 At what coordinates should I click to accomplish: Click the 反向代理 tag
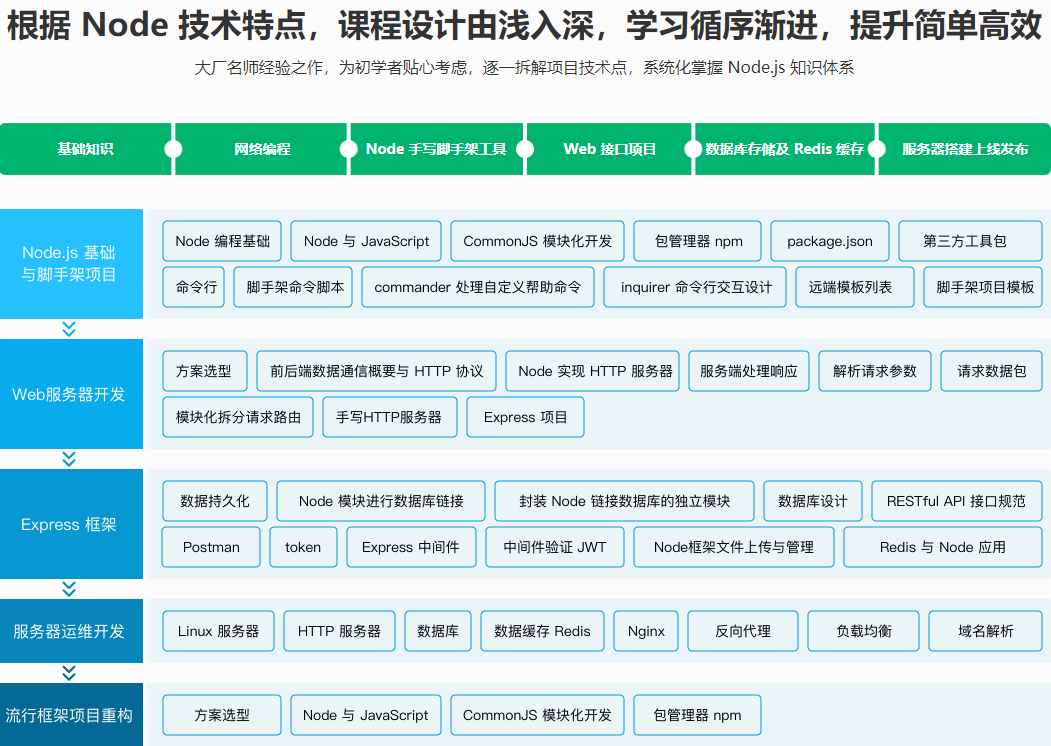coord(743,631)
